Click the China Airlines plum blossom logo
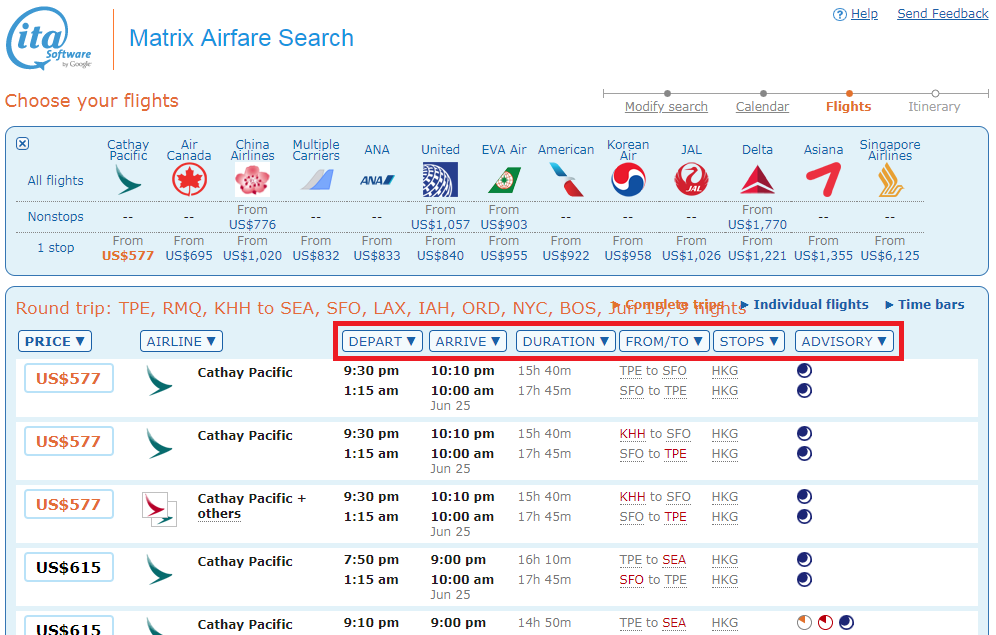996x635 pixels. pyautogui.click(x=252, y=180)
